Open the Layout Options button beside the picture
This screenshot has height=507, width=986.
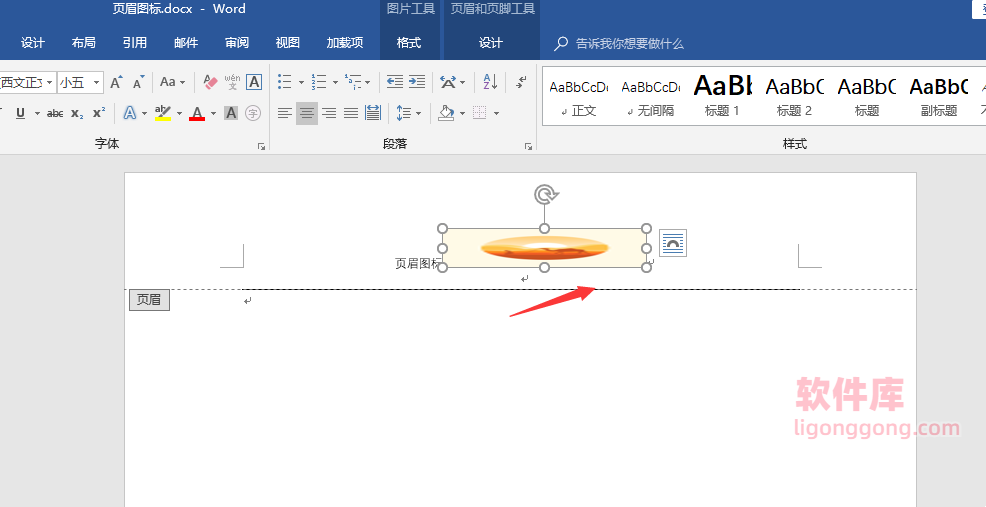tap(673, 243)
